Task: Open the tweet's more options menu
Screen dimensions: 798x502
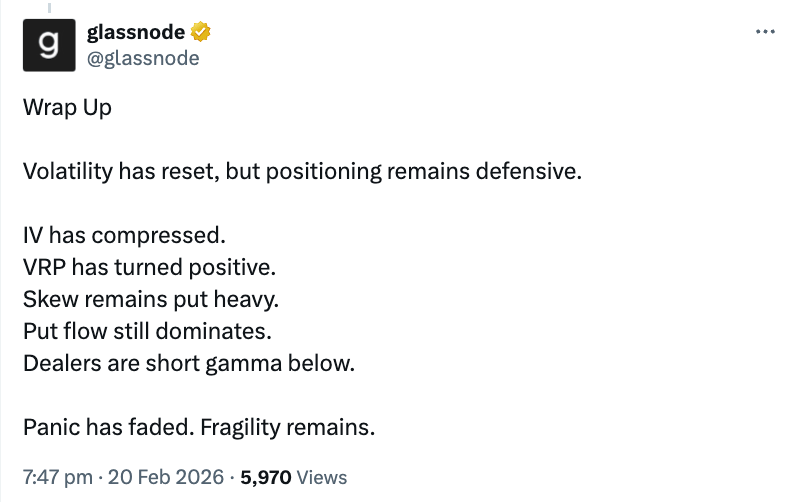Action: [765, 32]
